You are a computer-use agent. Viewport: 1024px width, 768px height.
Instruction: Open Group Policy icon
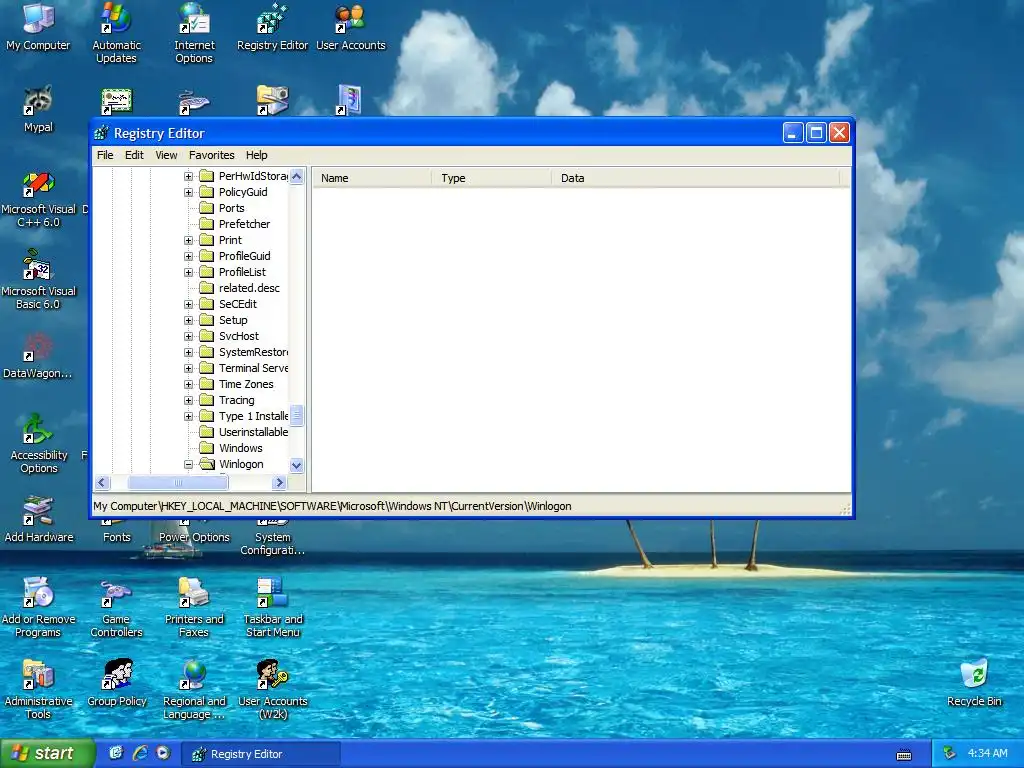pos(116,683)
